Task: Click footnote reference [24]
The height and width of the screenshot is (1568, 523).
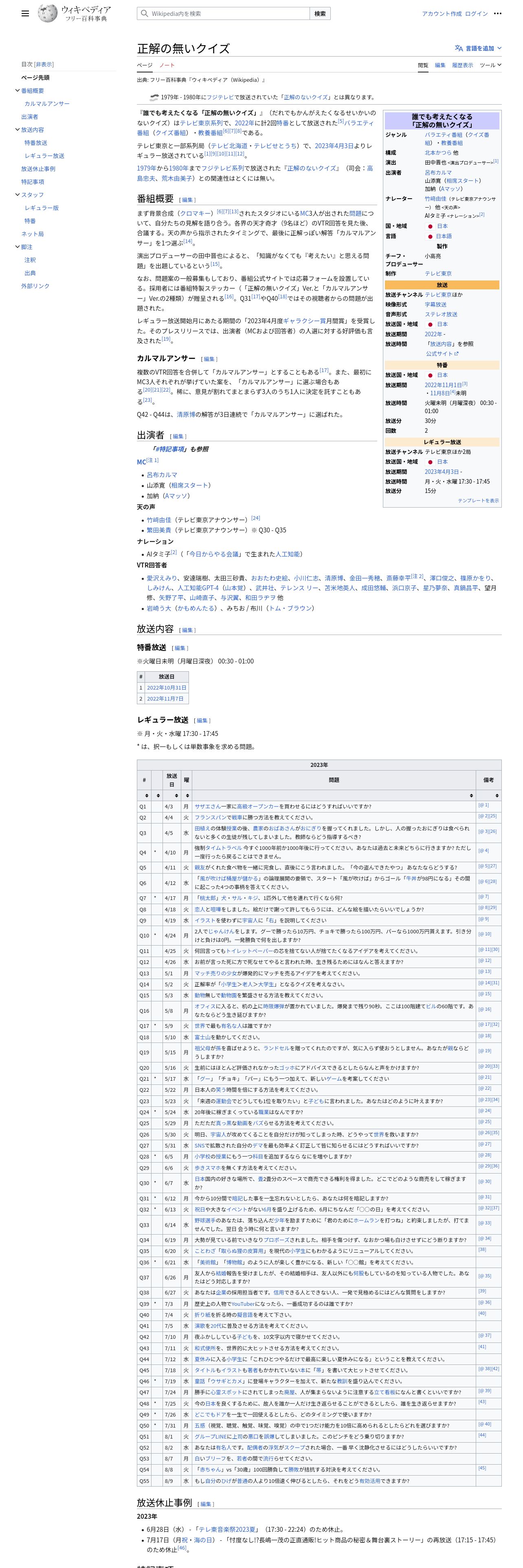Action: (x=256, y=518)
